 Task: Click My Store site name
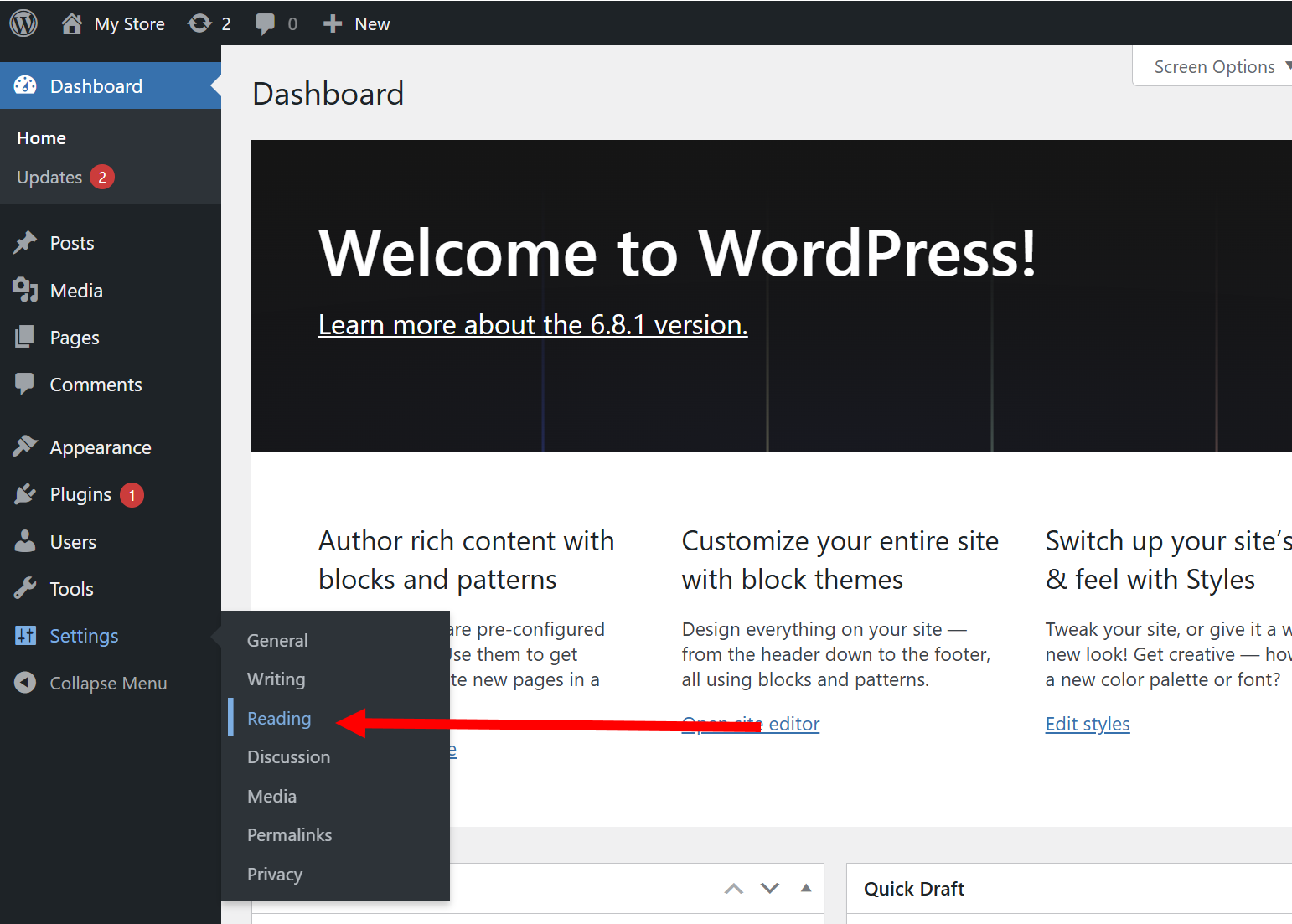pos(129,24)
